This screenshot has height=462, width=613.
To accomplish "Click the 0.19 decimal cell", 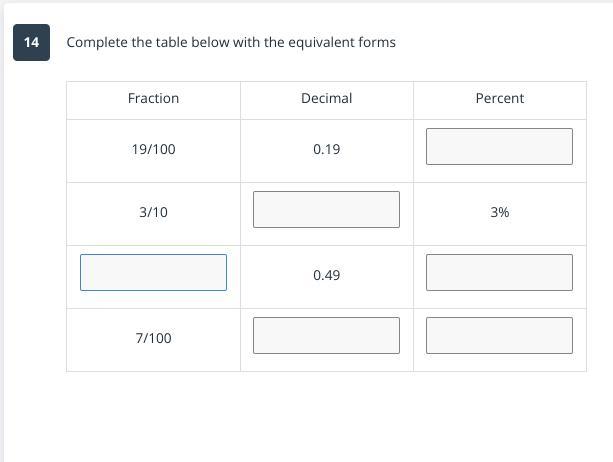I will coord(326,149).
